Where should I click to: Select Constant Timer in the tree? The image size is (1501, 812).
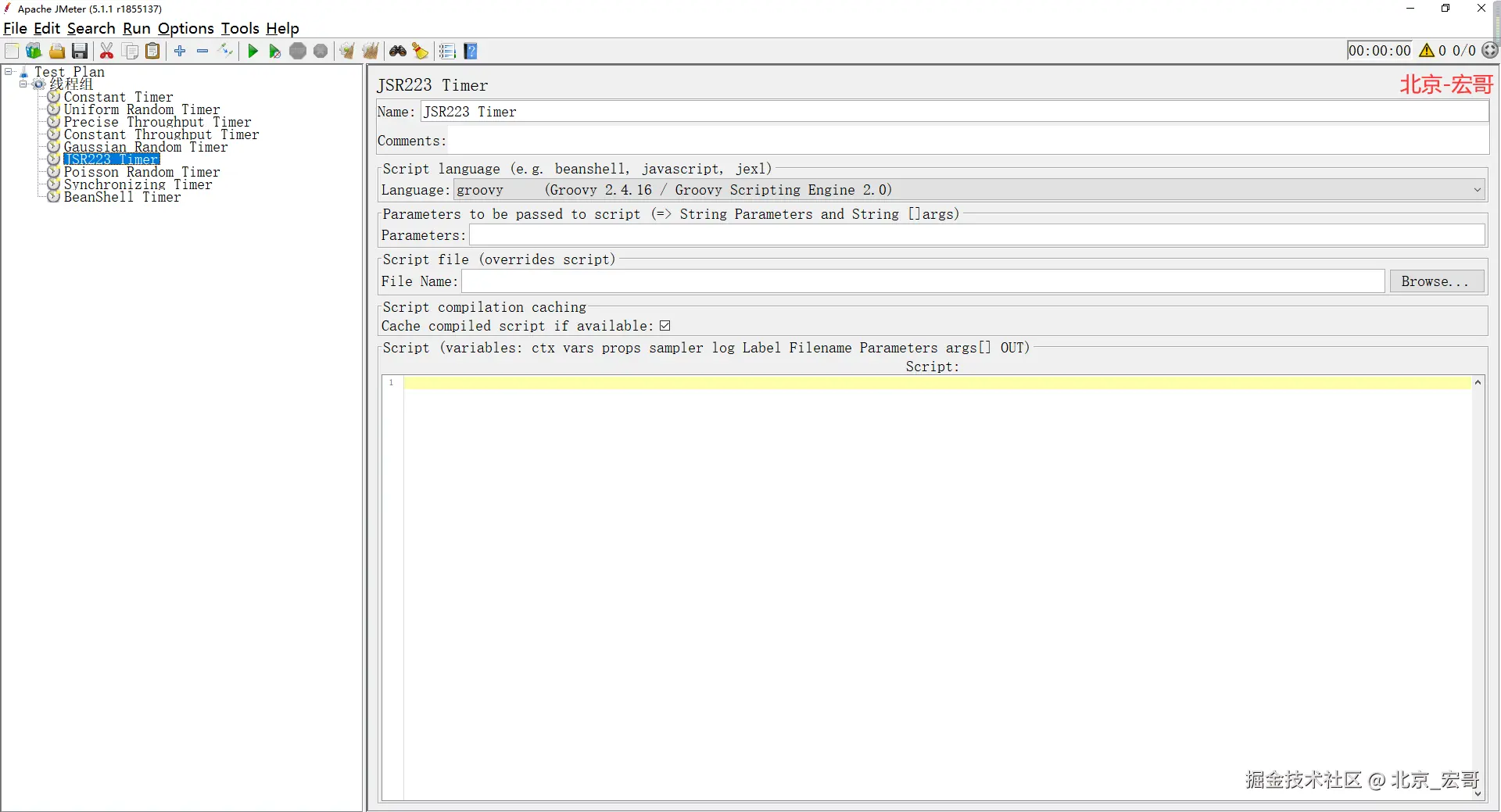pos(118,97)
